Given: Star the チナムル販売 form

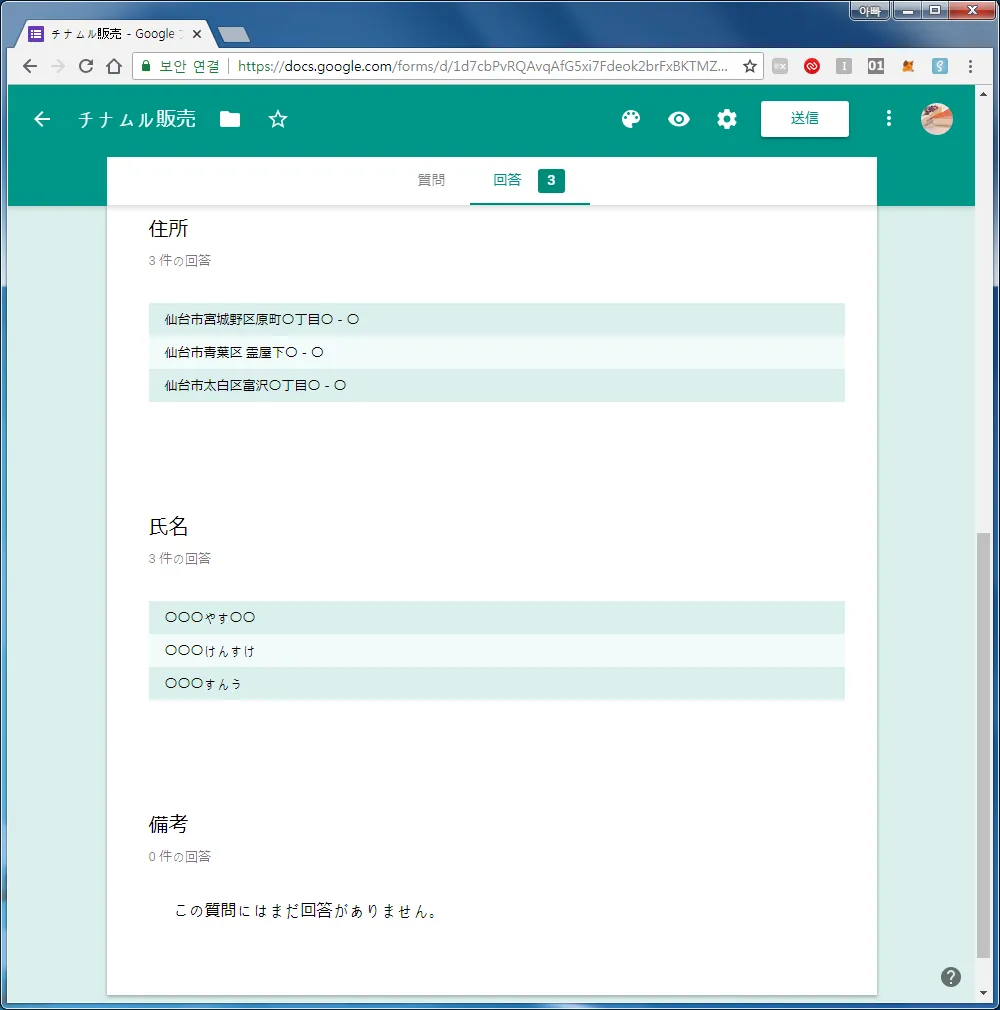Looking at the screenshot, I should point(278,119).
